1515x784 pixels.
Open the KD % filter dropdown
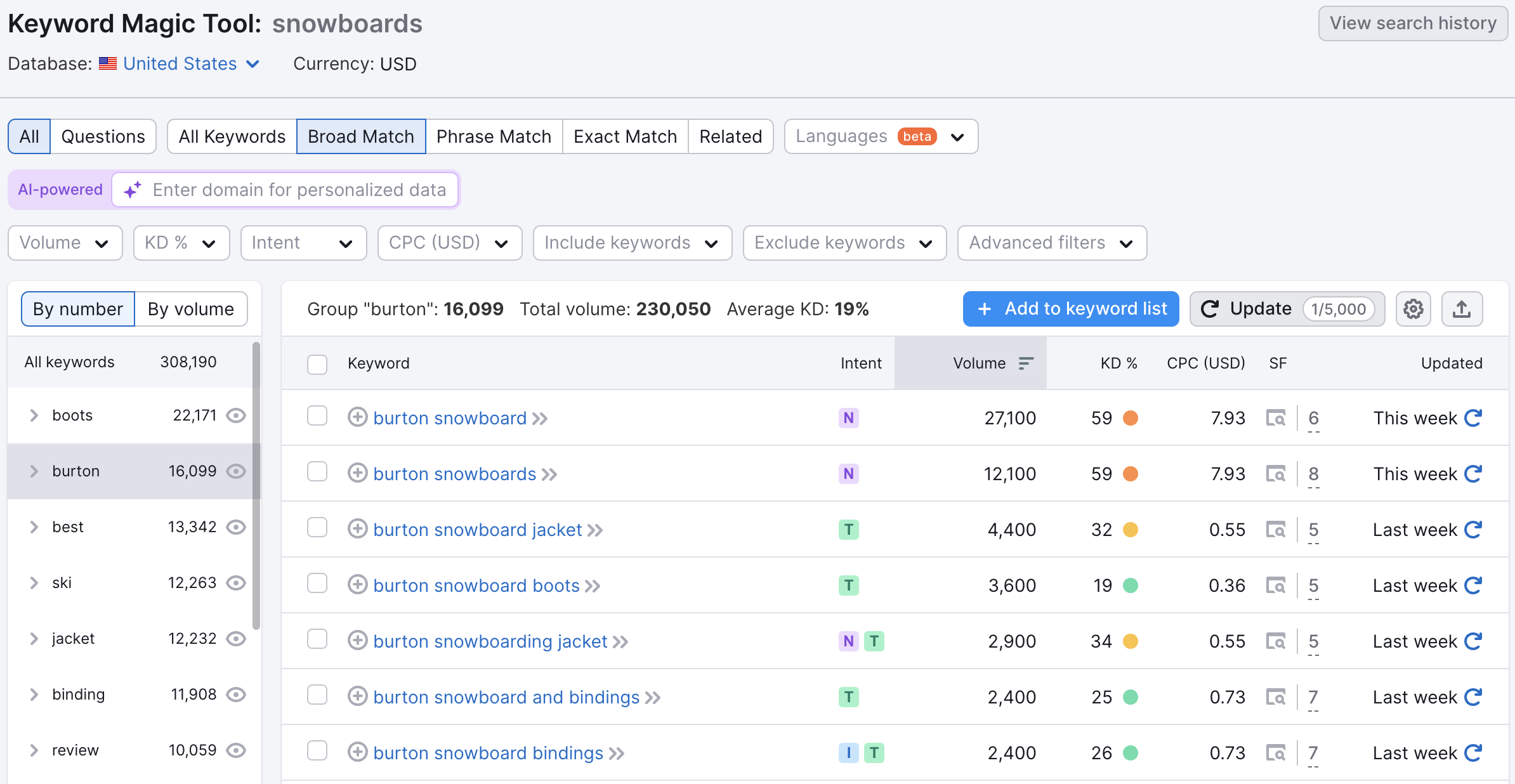click(x=181, y=243)
